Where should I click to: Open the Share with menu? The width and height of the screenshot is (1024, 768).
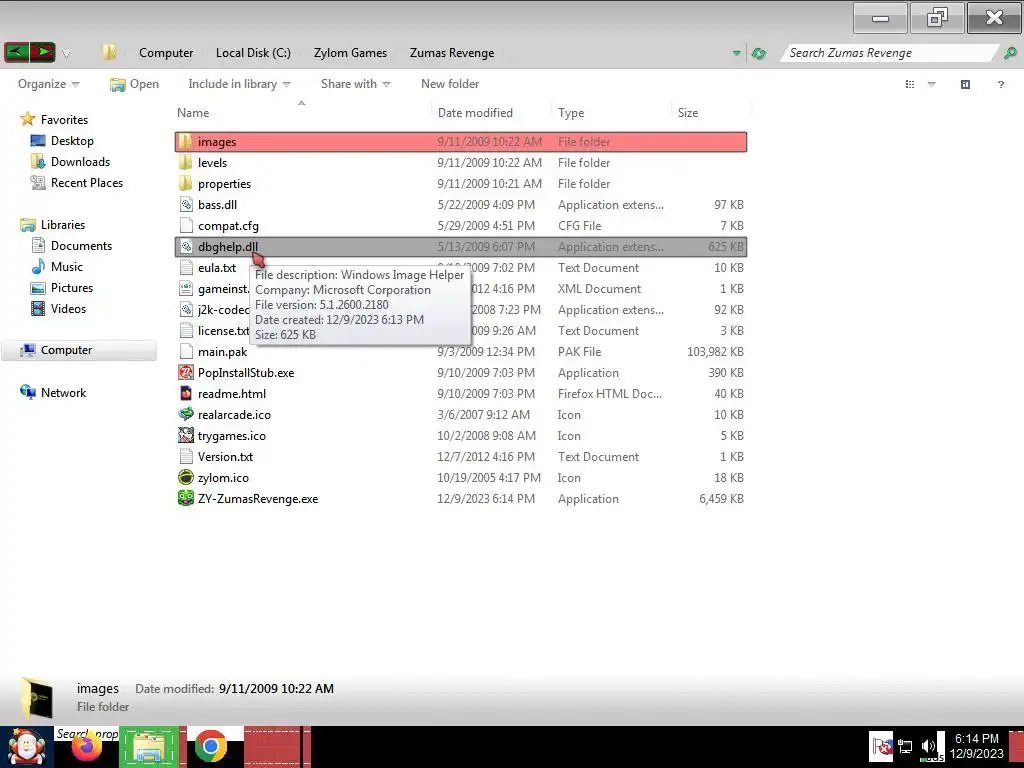tap(355, 84)
